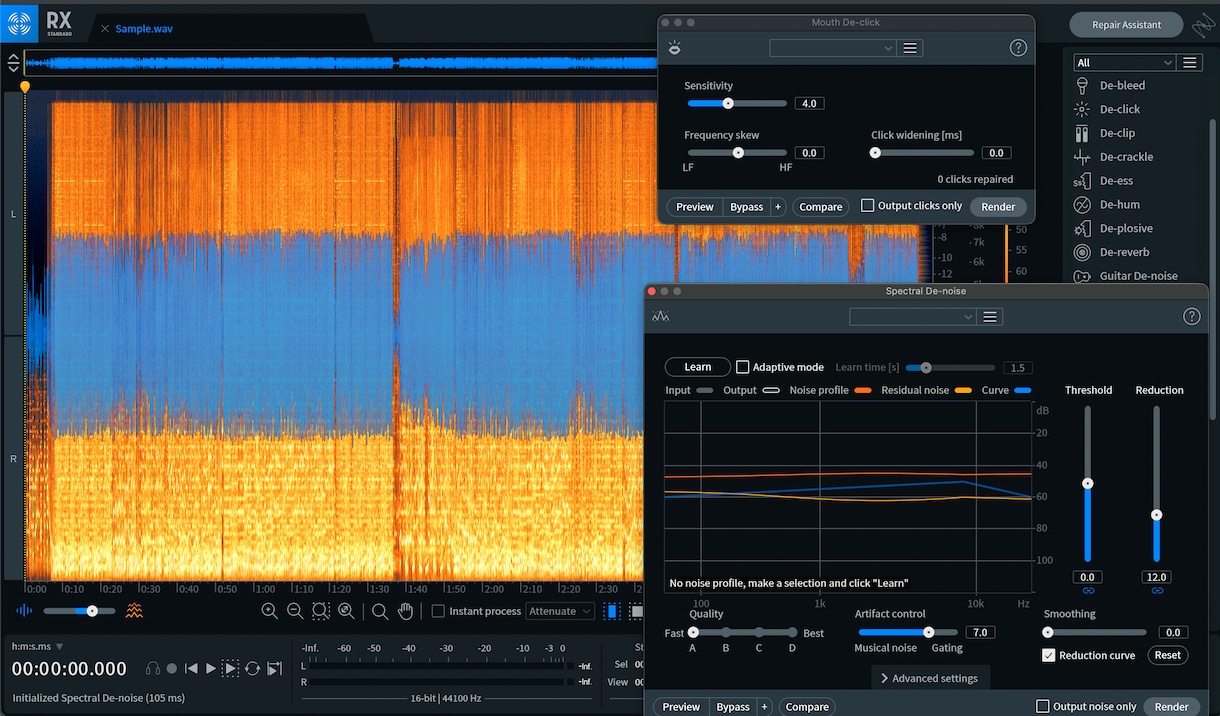Click the Mouth De-click lips icon

coord(675,48)
